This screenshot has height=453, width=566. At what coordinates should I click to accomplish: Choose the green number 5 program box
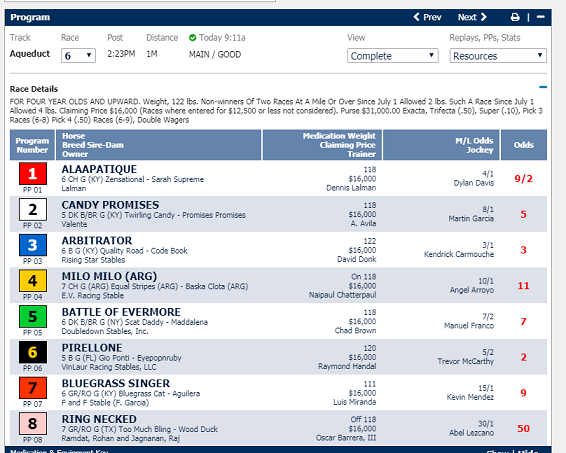click(33, 317)
